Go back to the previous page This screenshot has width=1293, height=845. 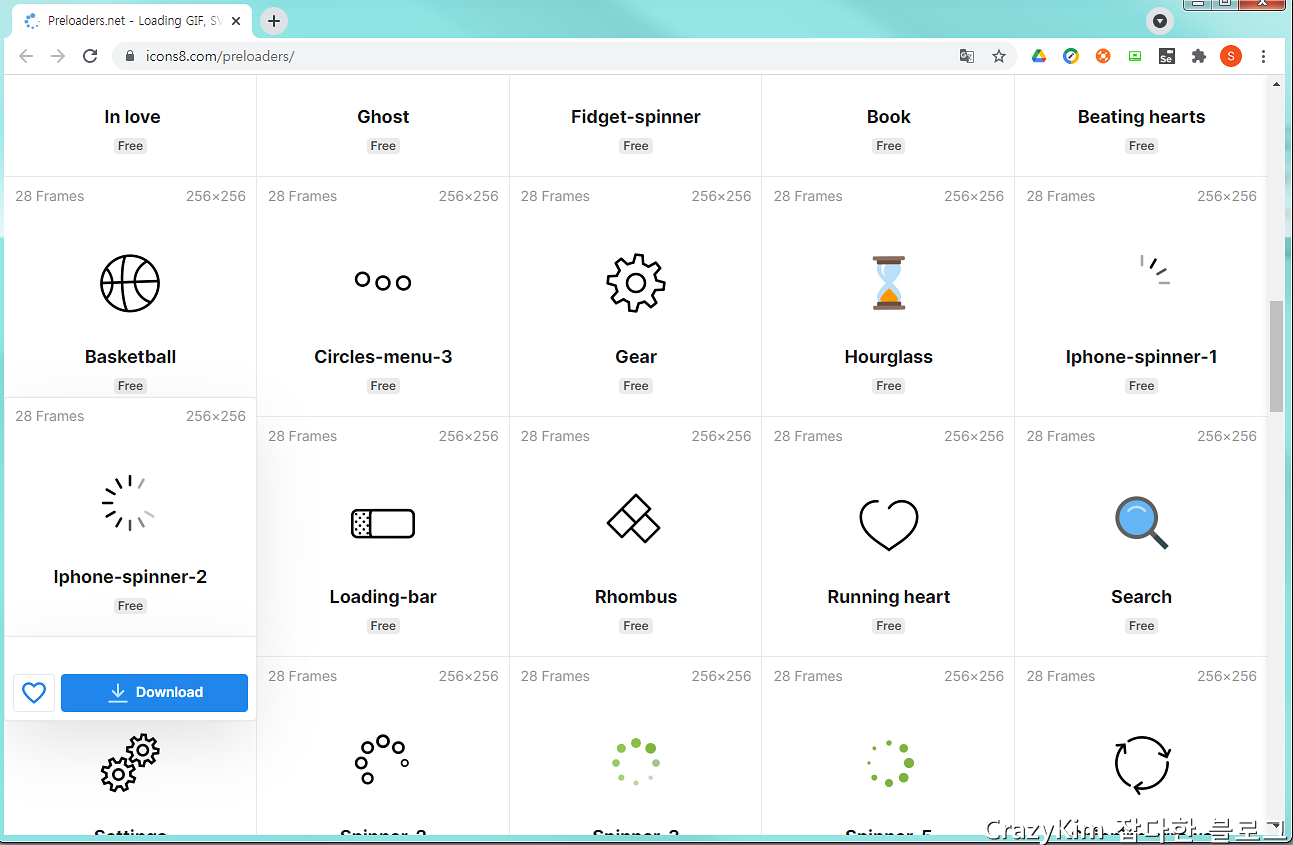point(26,56)
